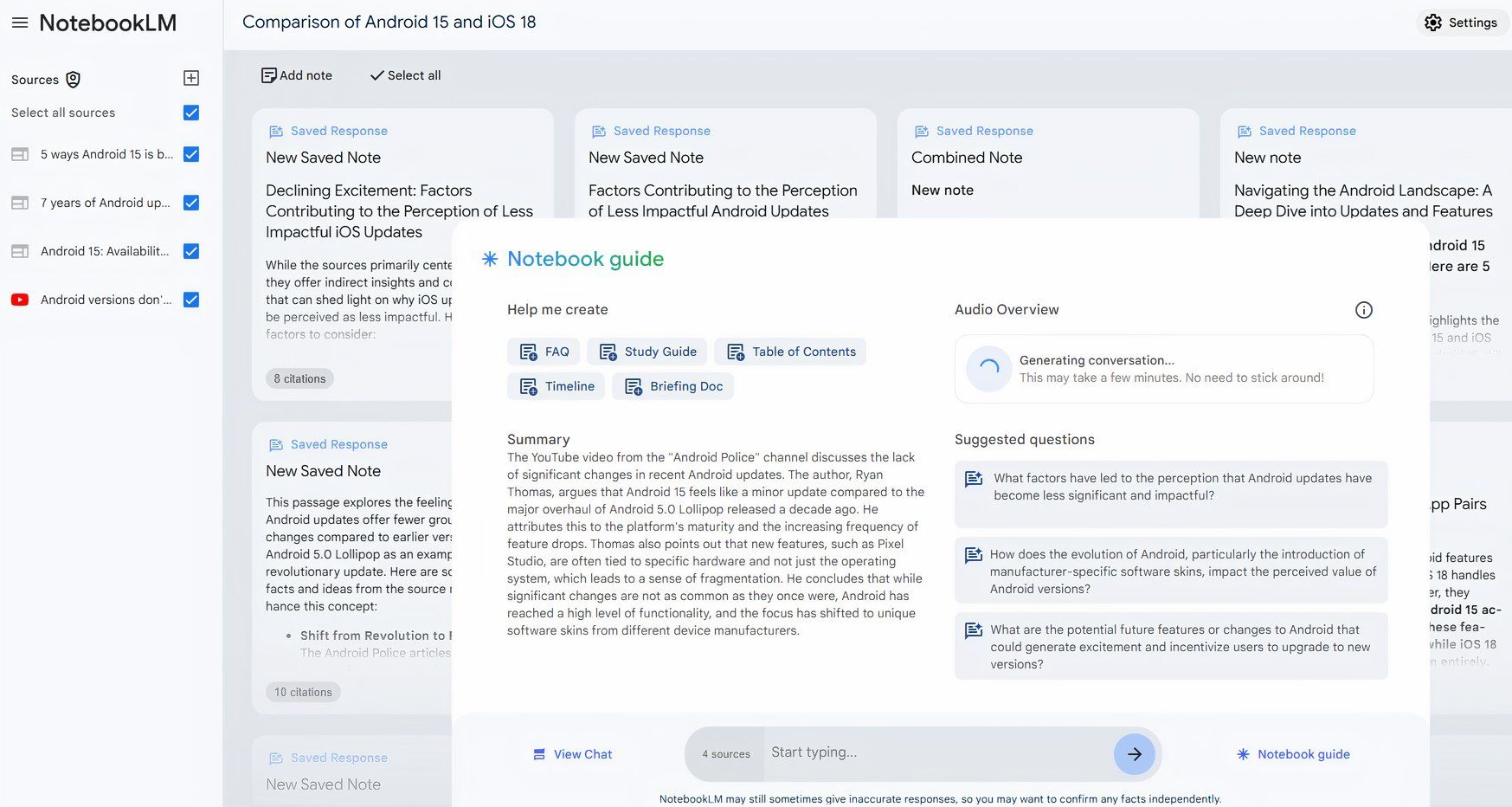This screenshot has width=1512, height=807.
Task: Click Select all notes button
Action: point(405,75)
